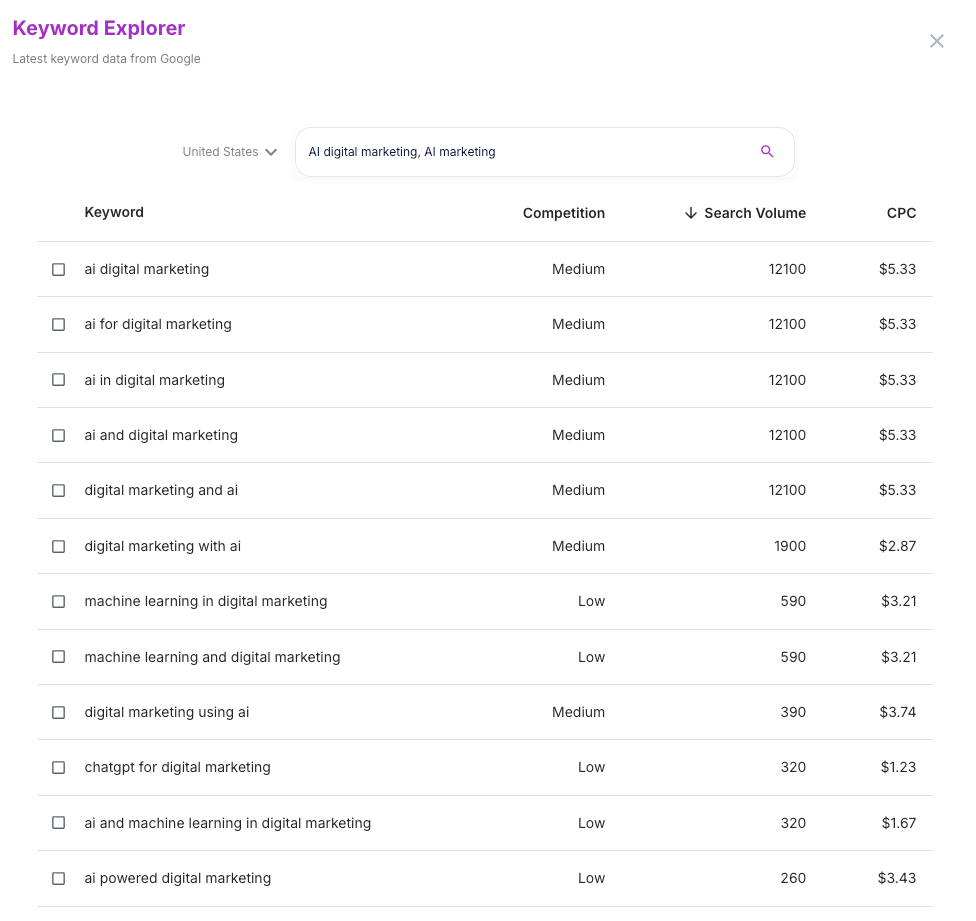Screen dimensions: 976x921
Task: Click the Keyword Explorer title
Action: 99,28
